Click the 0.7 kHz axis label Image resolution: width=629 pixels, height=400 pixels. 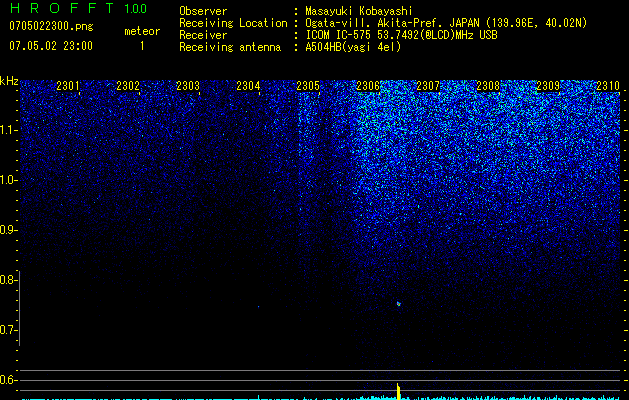pos(9,330)
